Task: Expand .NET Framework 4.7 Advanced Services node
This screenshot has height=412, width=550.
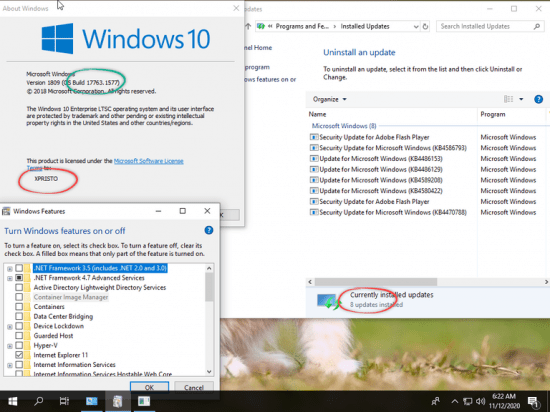Action: click(x=10, y=278)
